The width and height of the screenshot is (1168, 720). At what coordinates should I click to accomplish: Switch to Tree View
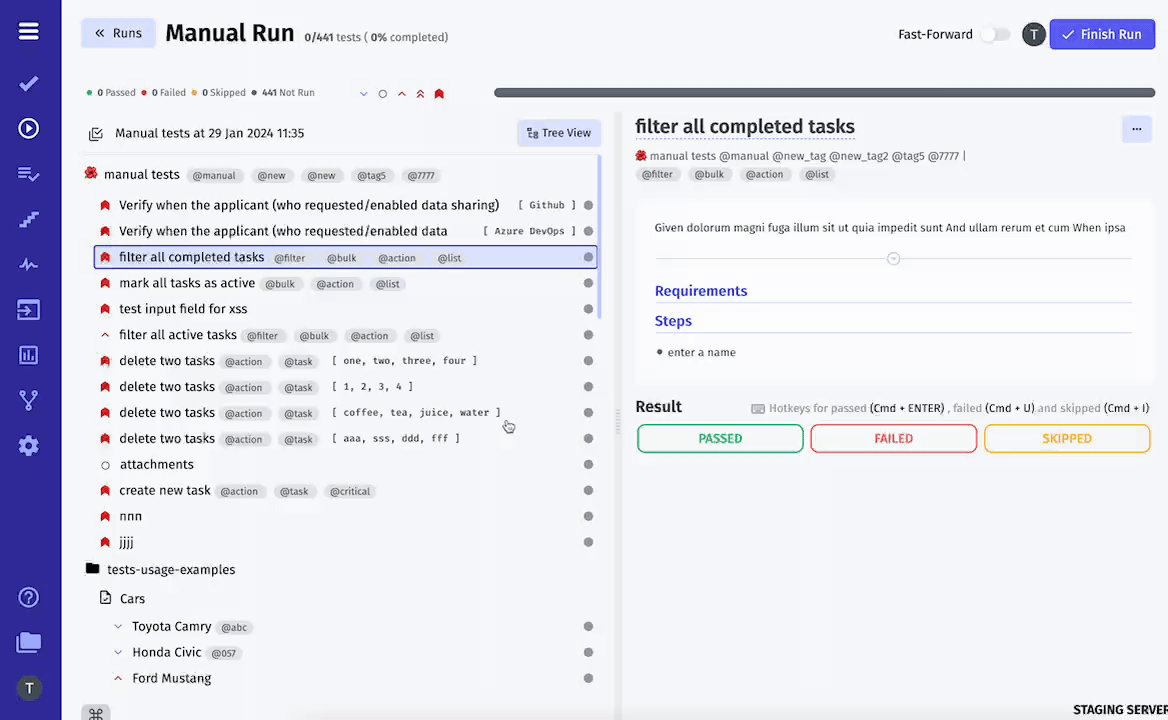coord(559,133)
